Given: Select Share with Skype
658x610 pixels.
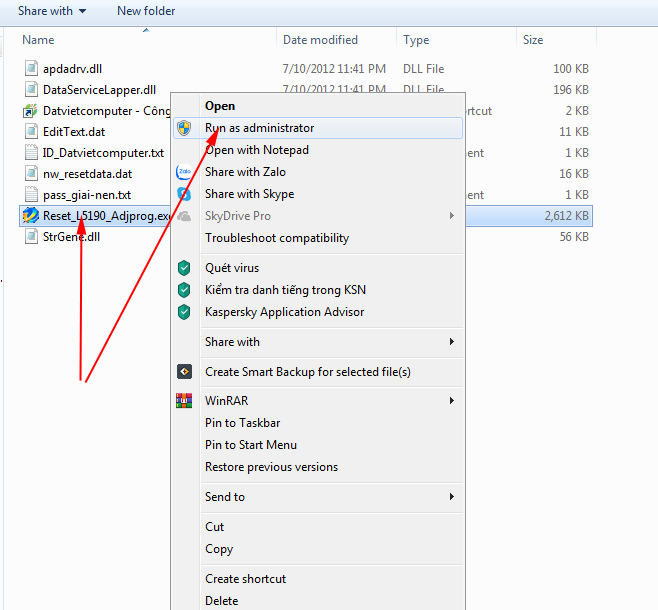Looking at the screenshot, I should (318, 194).
